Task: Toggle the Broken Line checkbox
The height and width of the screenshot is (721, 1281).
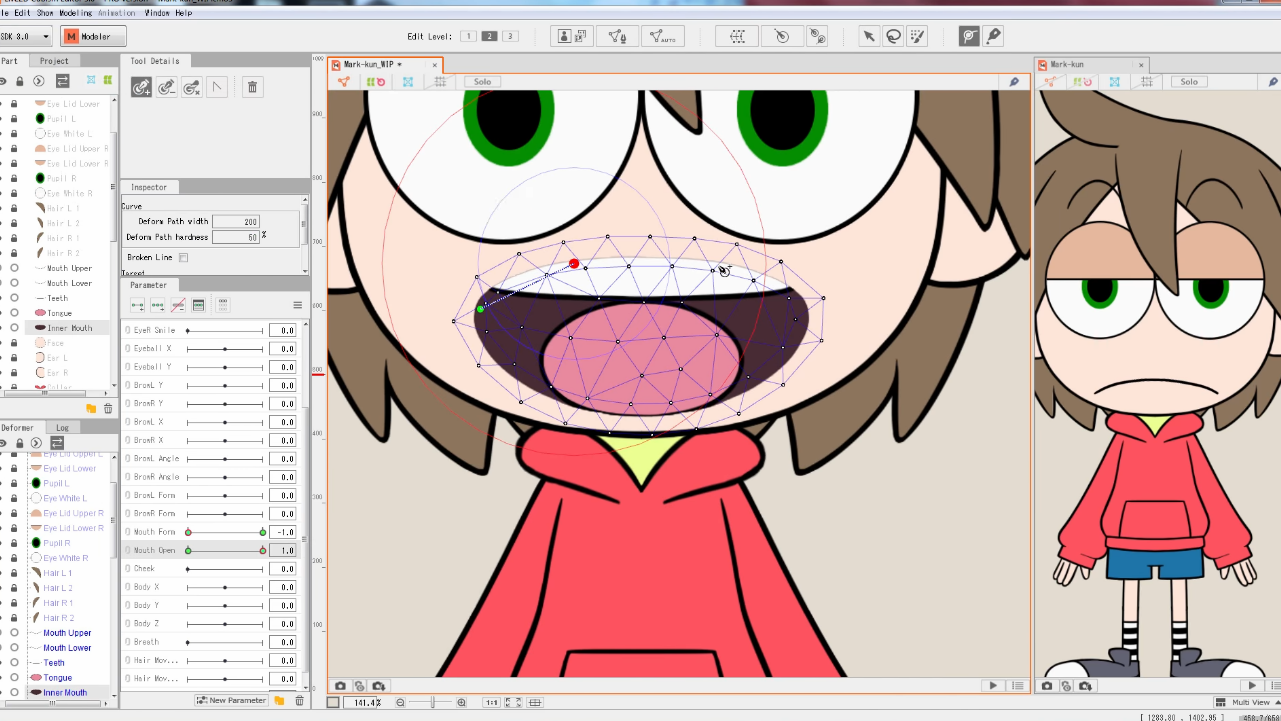Action: click(183, 257)
